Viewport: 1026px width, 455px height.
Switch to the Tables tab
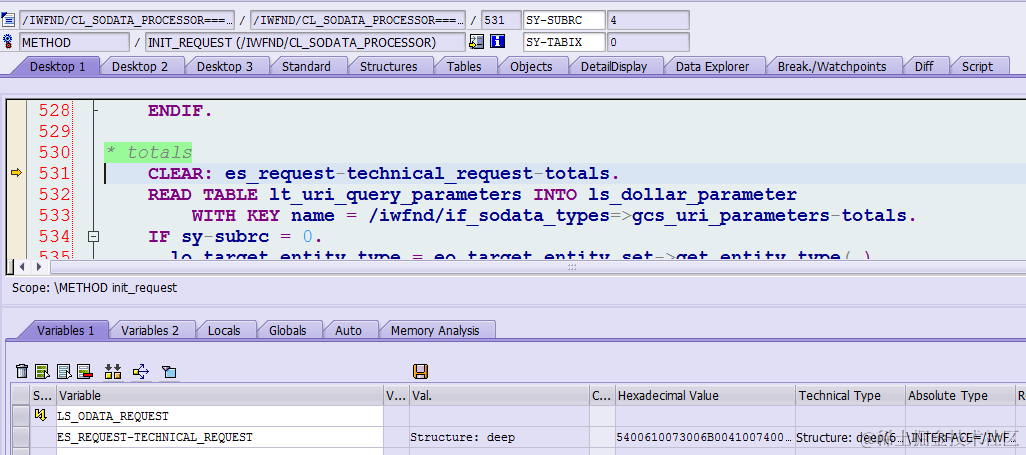pyautogui.click(x=464, y=66)
